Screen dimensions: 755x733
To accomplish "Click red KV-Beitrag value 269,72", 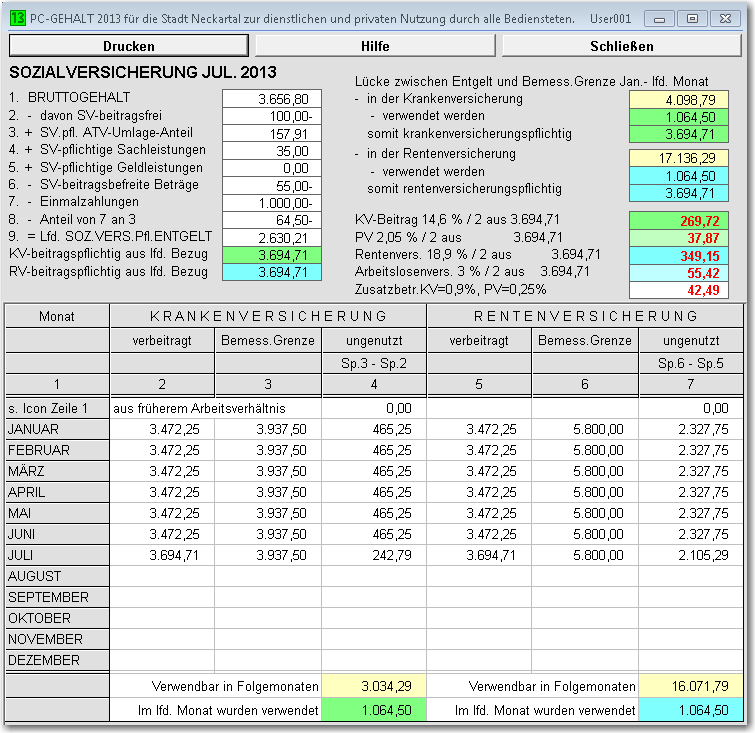I will coord(678,221).
